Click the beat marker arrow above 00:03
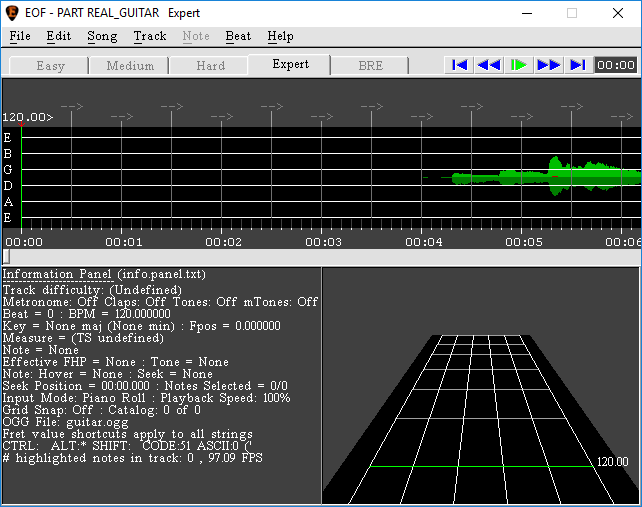Screen dimensions: 642x507 tap(321, 117)
